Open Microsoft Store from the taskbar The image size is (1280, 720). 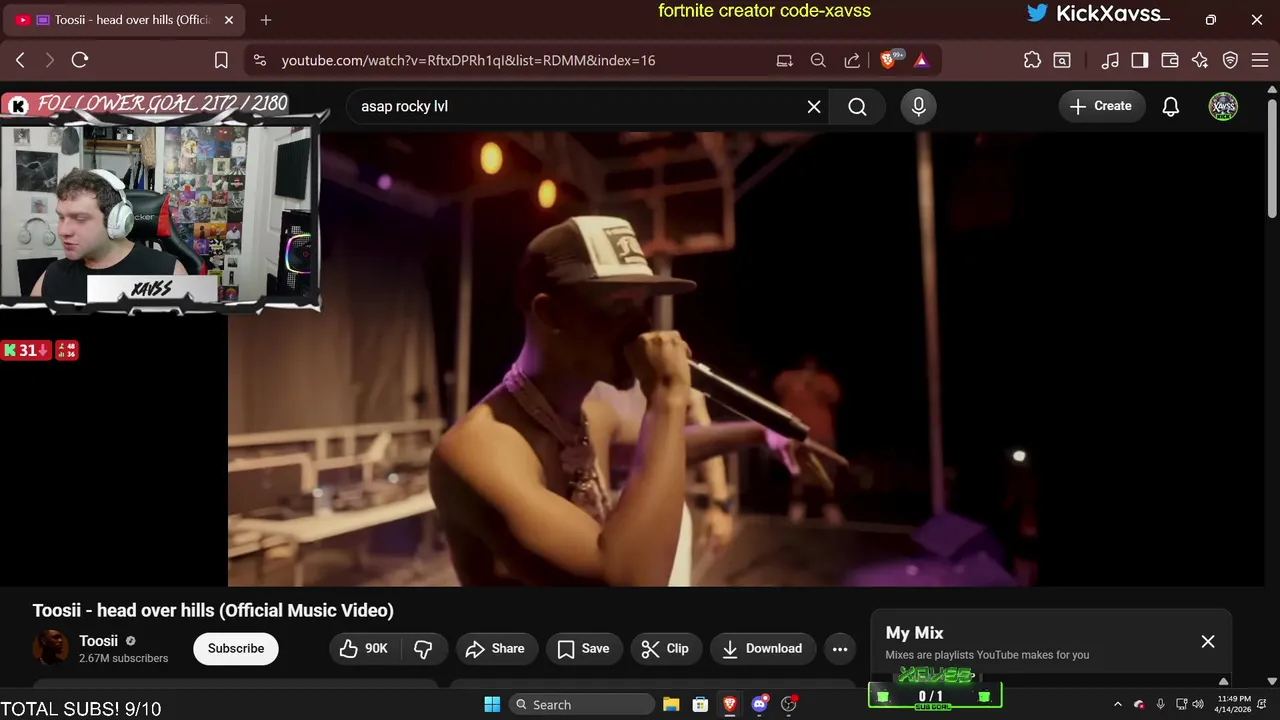(x=701, y=704)
